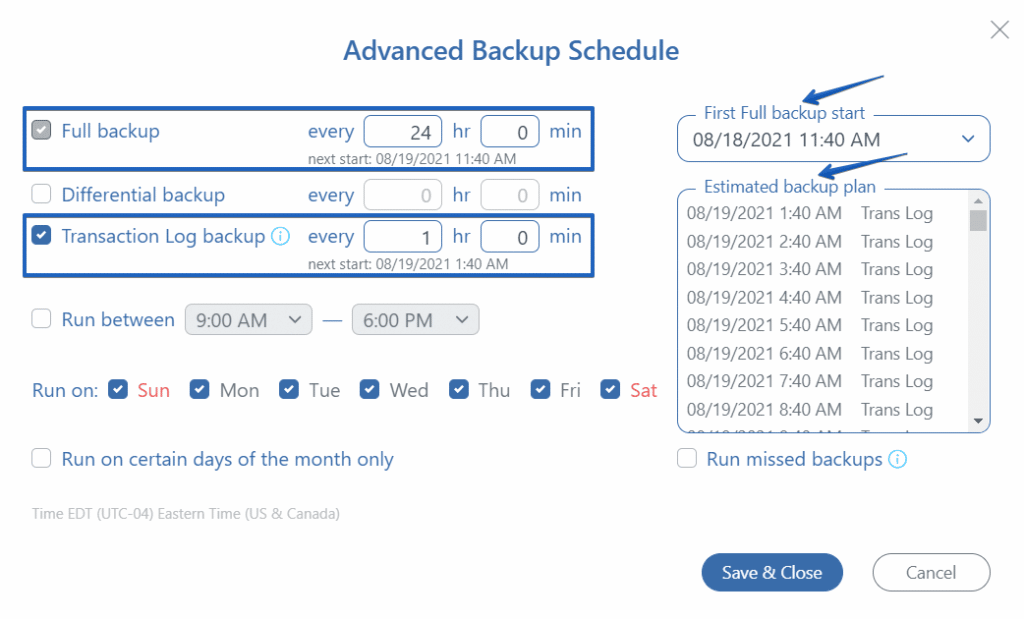
Task: Click the Save & Close button
Action: (x=771, y=572)
